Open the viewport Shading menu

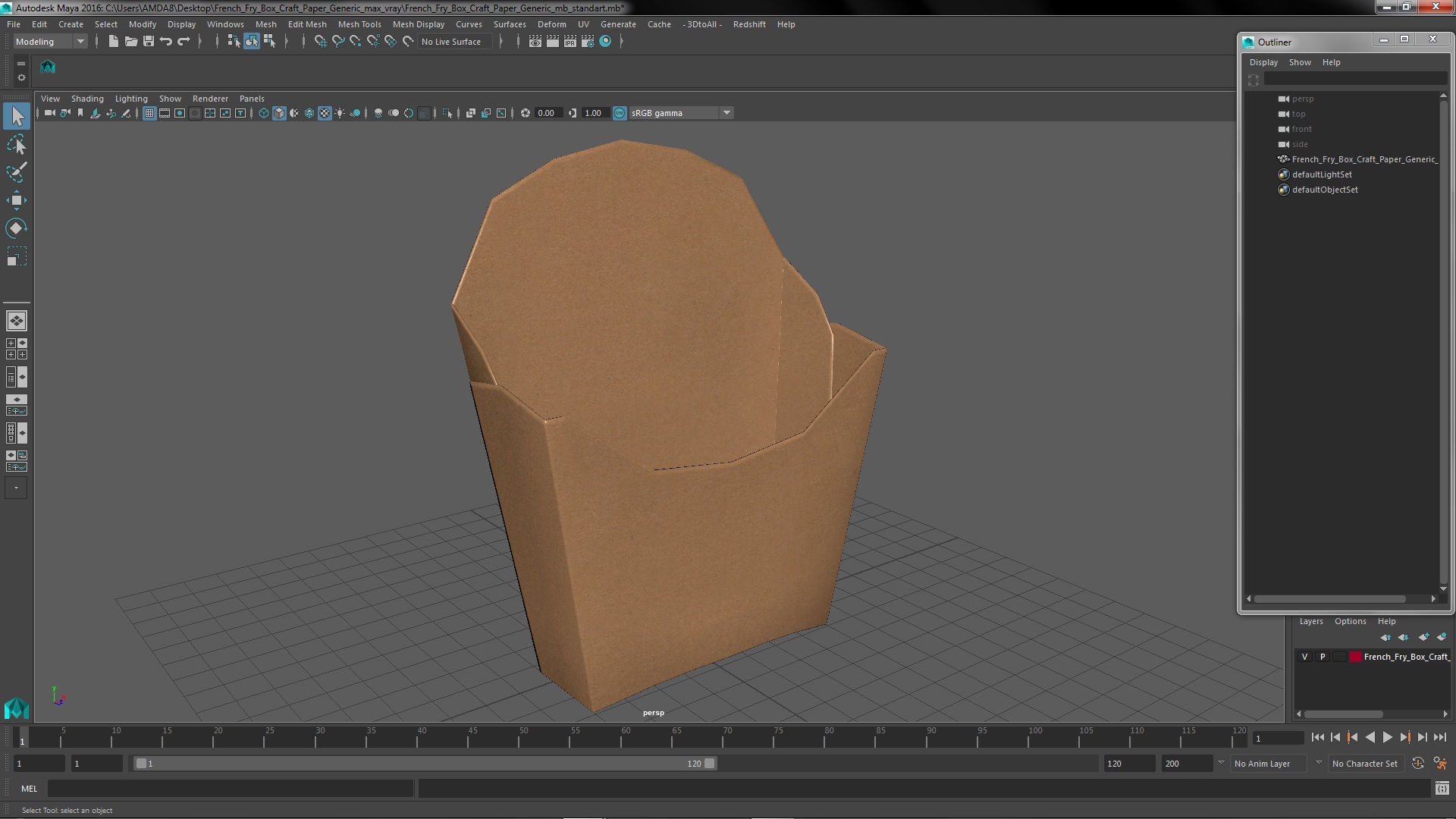pos(87,99)
